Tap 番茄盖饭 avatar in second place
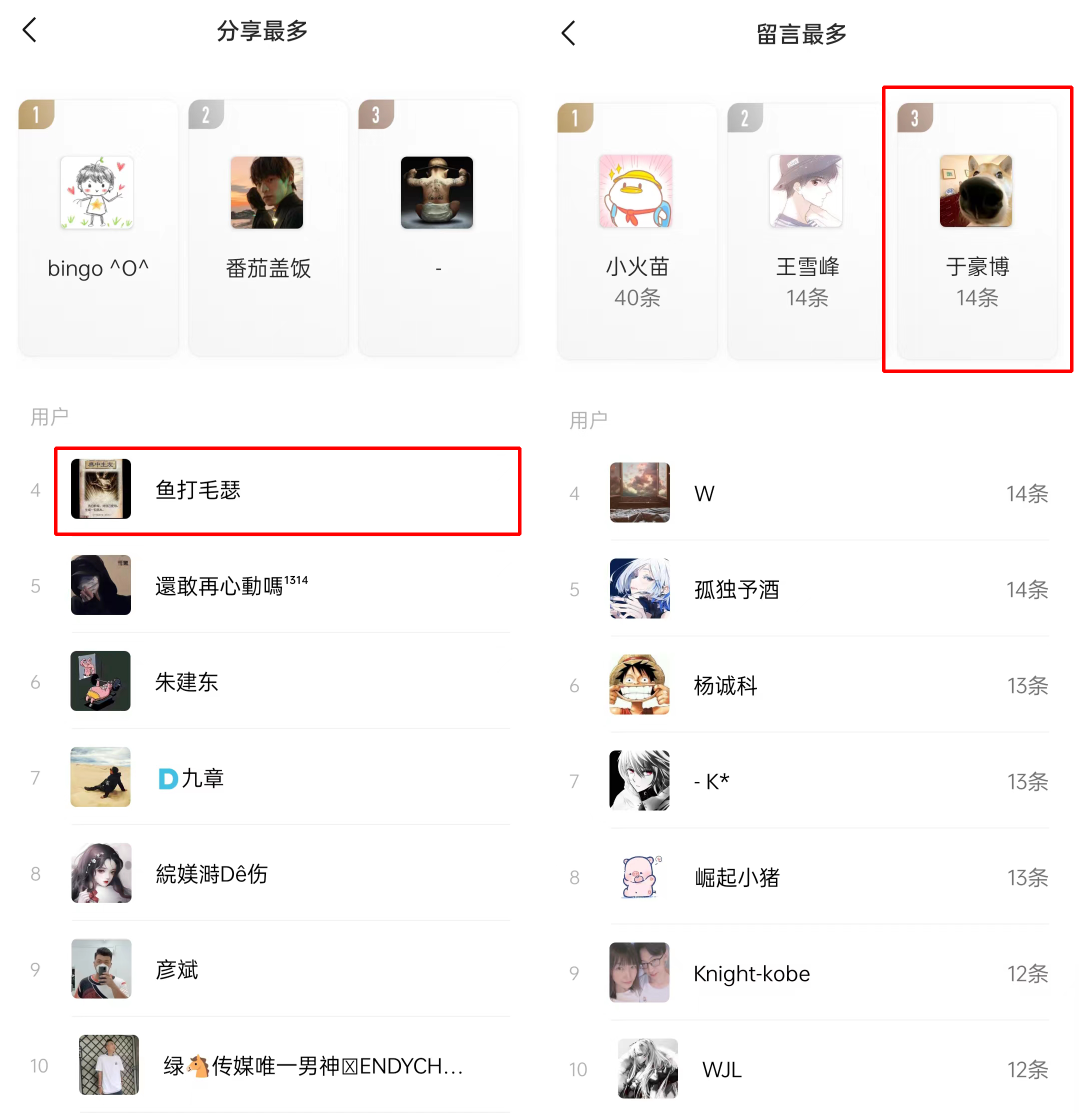Viewport: 1080px width, 1113px height. pos(267,192)
